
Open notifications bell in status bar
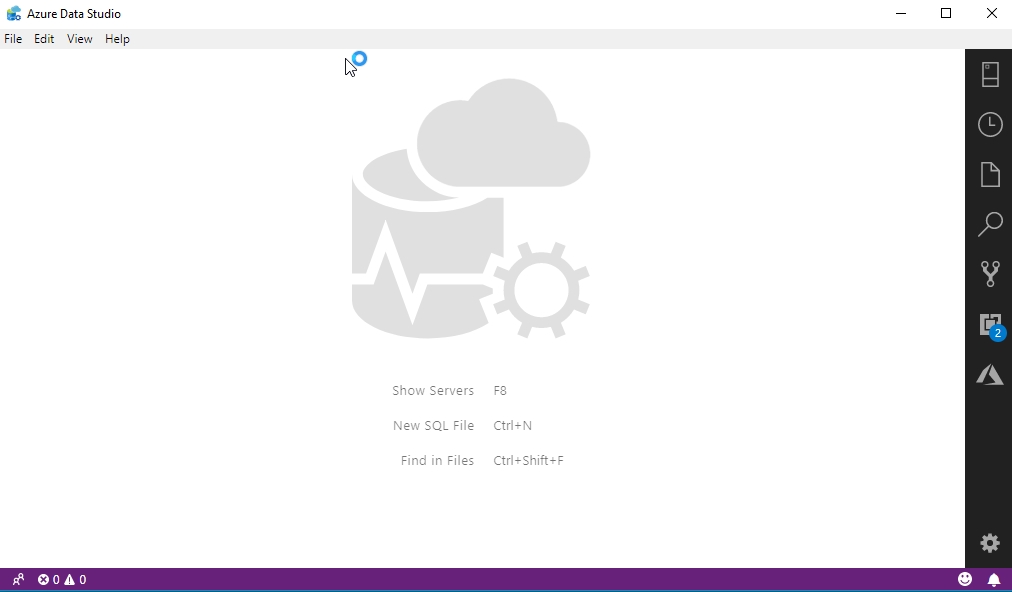pos(994,579)
